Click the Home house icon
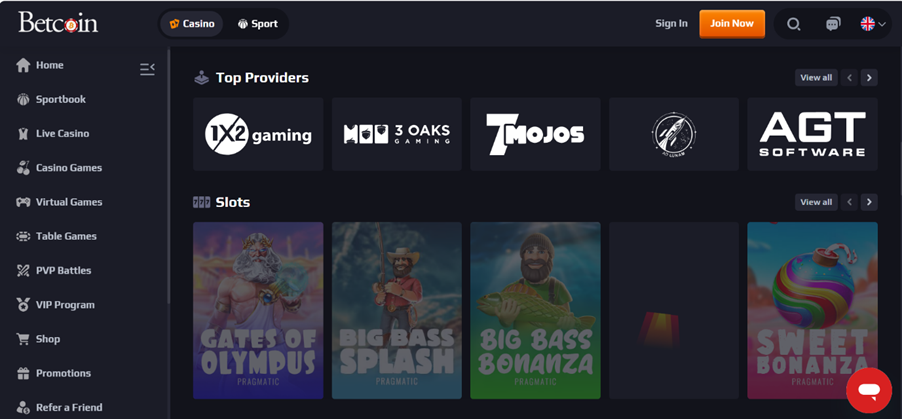Image resolution: width=902 pixels, height=419 pixels. 23,65
